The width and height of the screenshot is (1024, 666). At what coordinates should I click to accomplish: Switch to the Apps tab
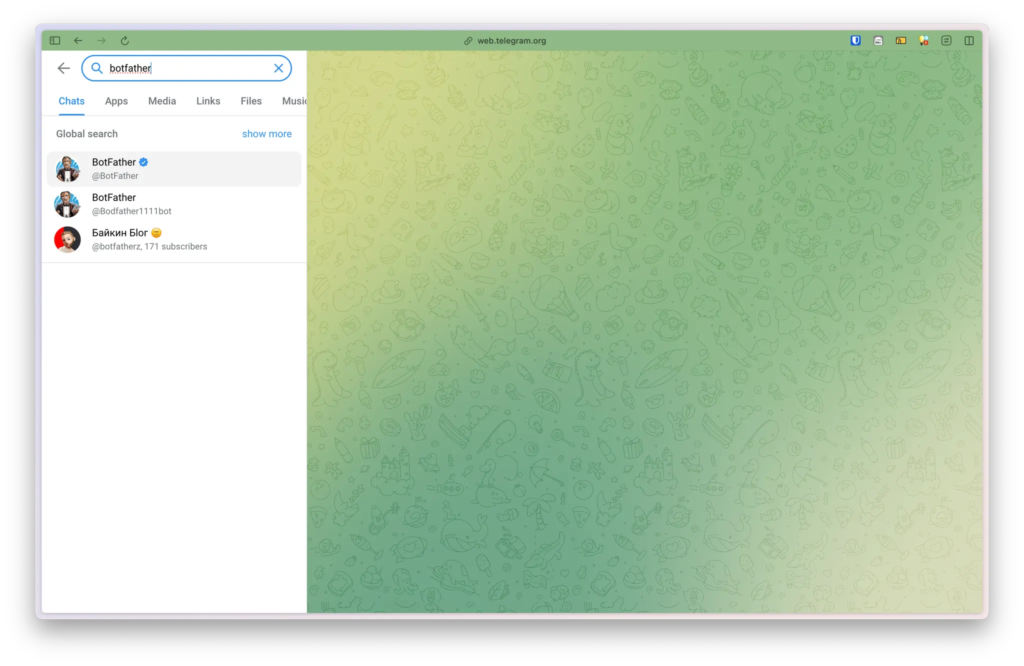pos(116,101)
